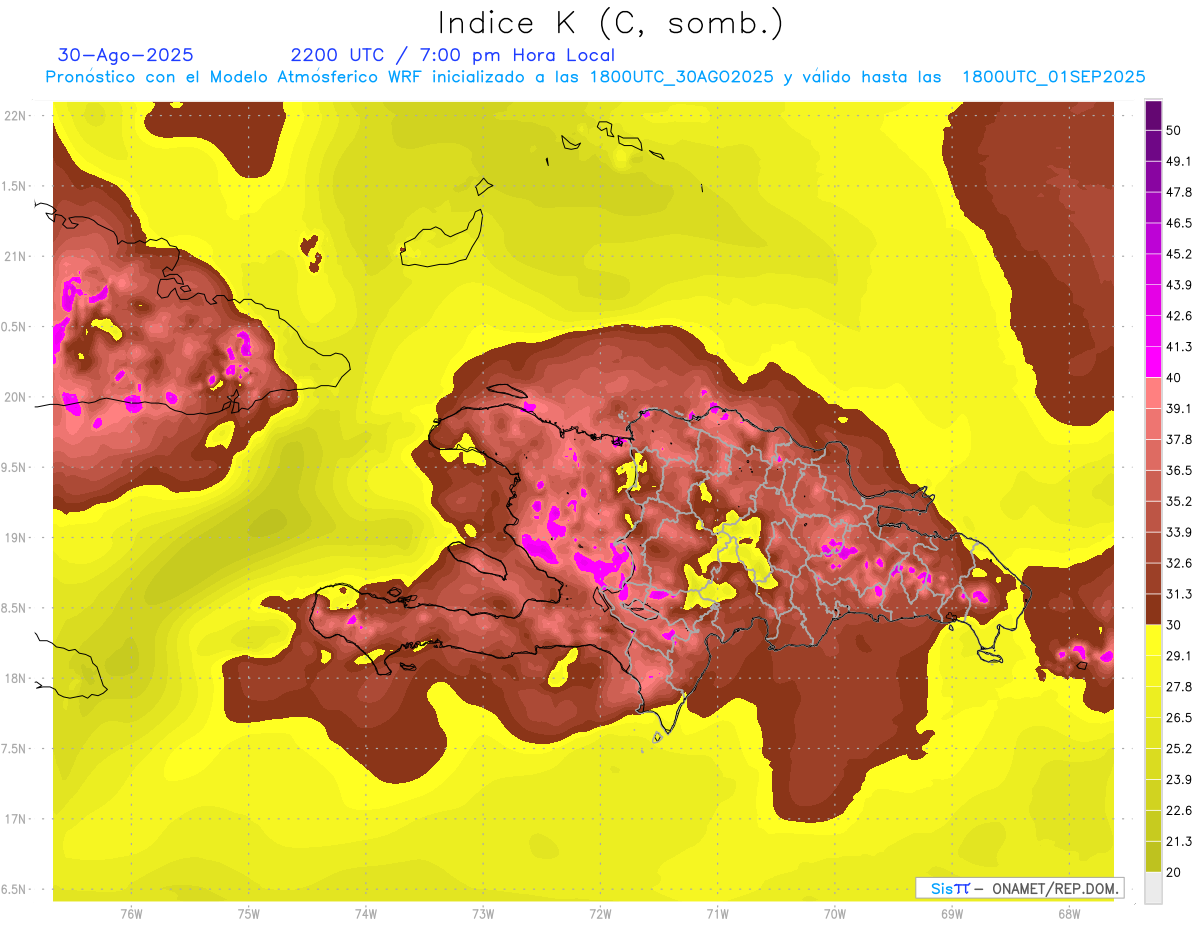Click the "74W" longitude label

[x=365, y=913]
